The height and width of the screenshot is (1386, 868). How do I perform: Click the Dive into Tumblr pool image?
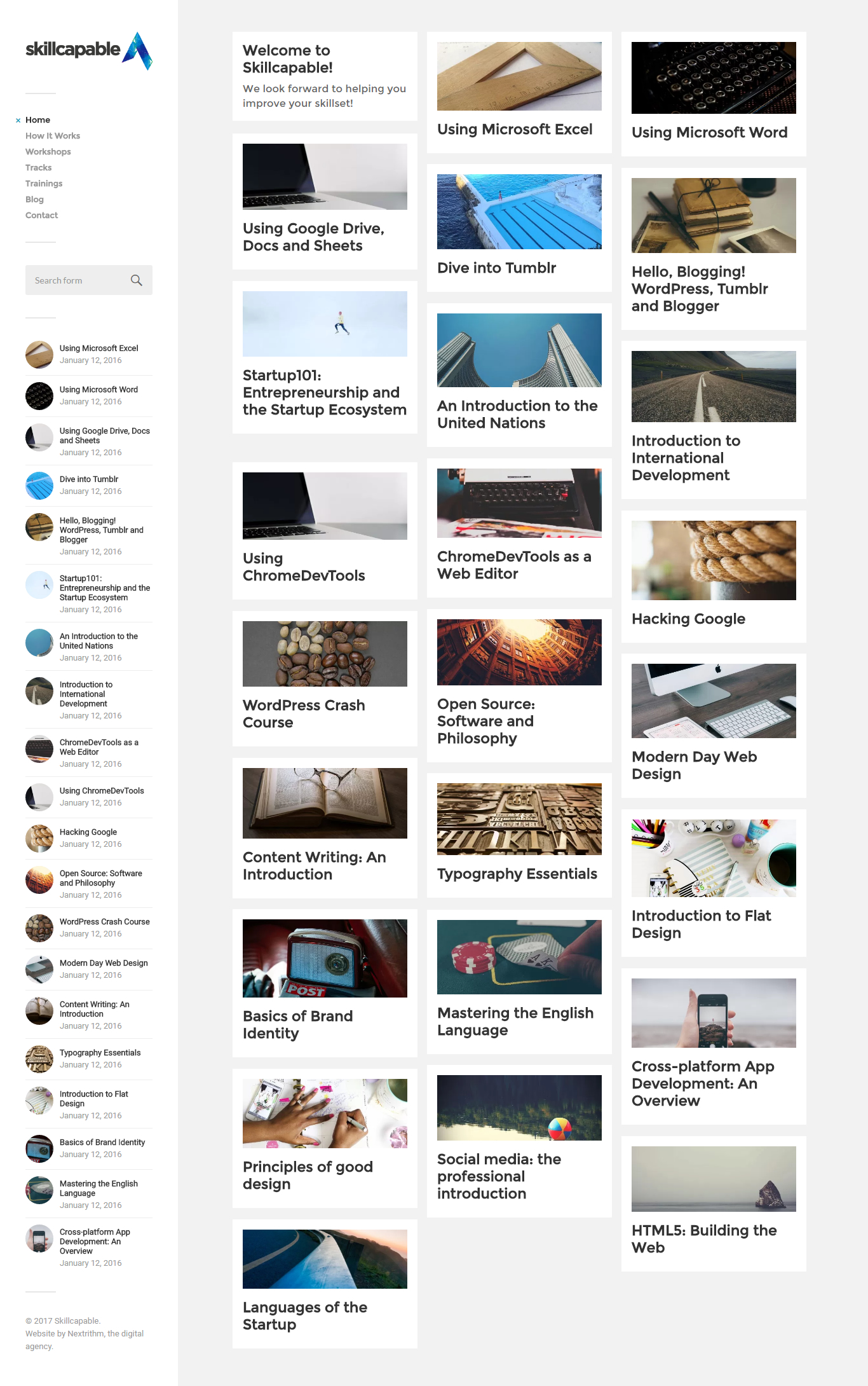[519, 212]
